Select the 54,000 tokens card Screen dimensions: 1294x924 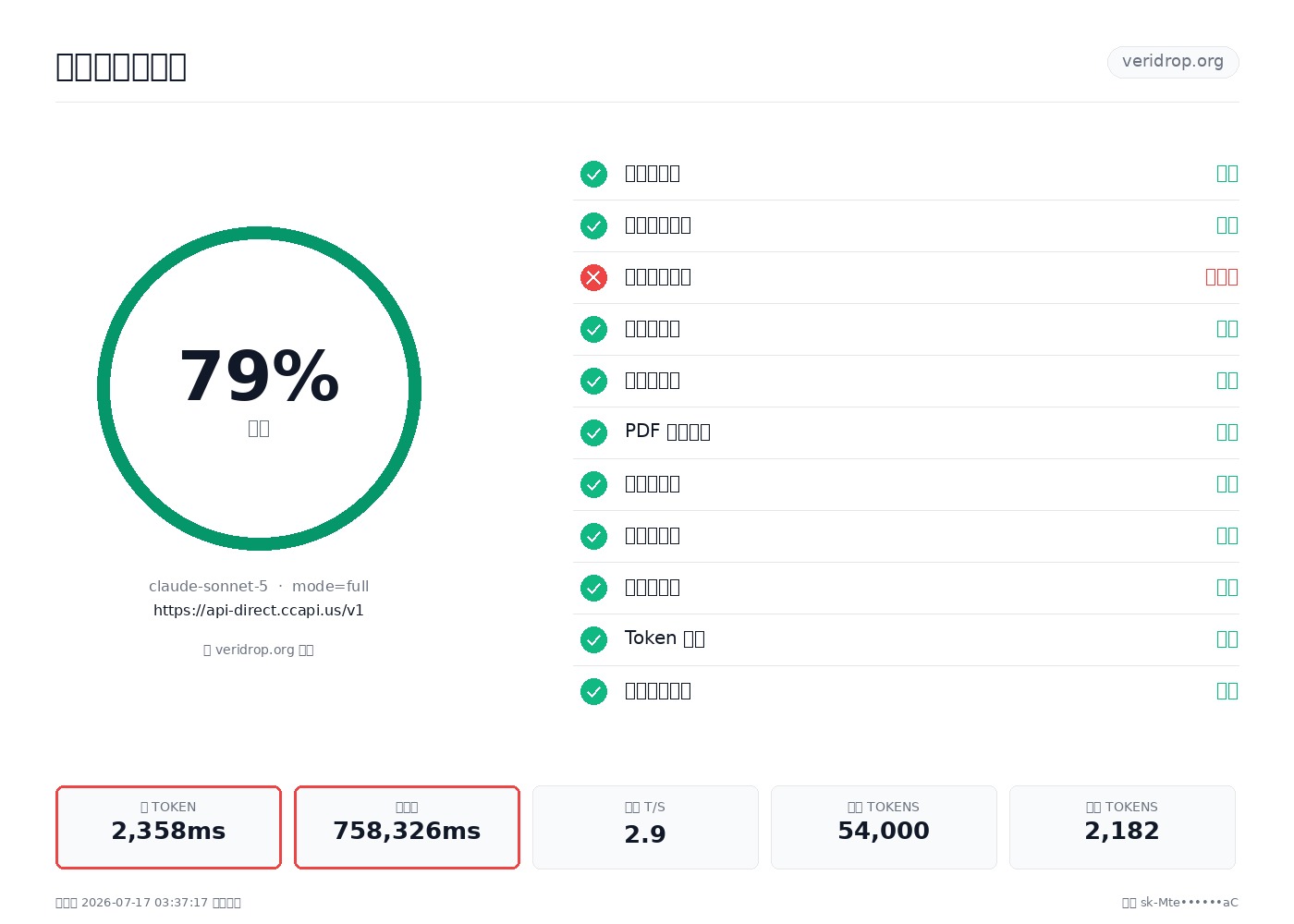click(x=884, y=827)
